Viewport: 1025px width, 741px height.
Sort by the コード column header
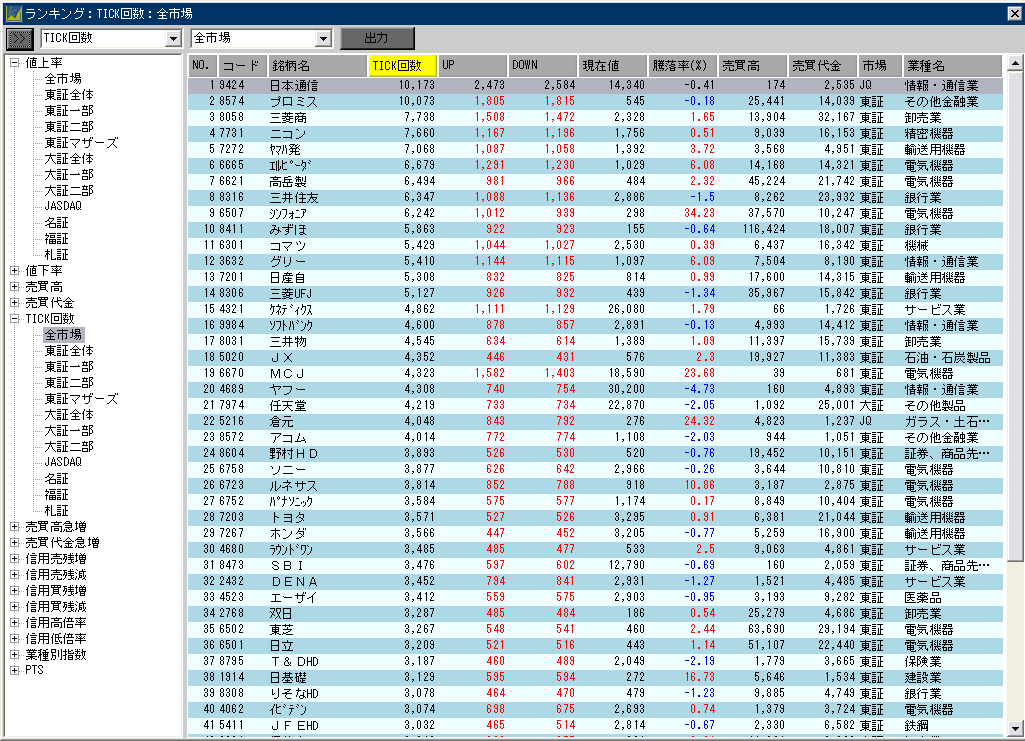[243, 66]
